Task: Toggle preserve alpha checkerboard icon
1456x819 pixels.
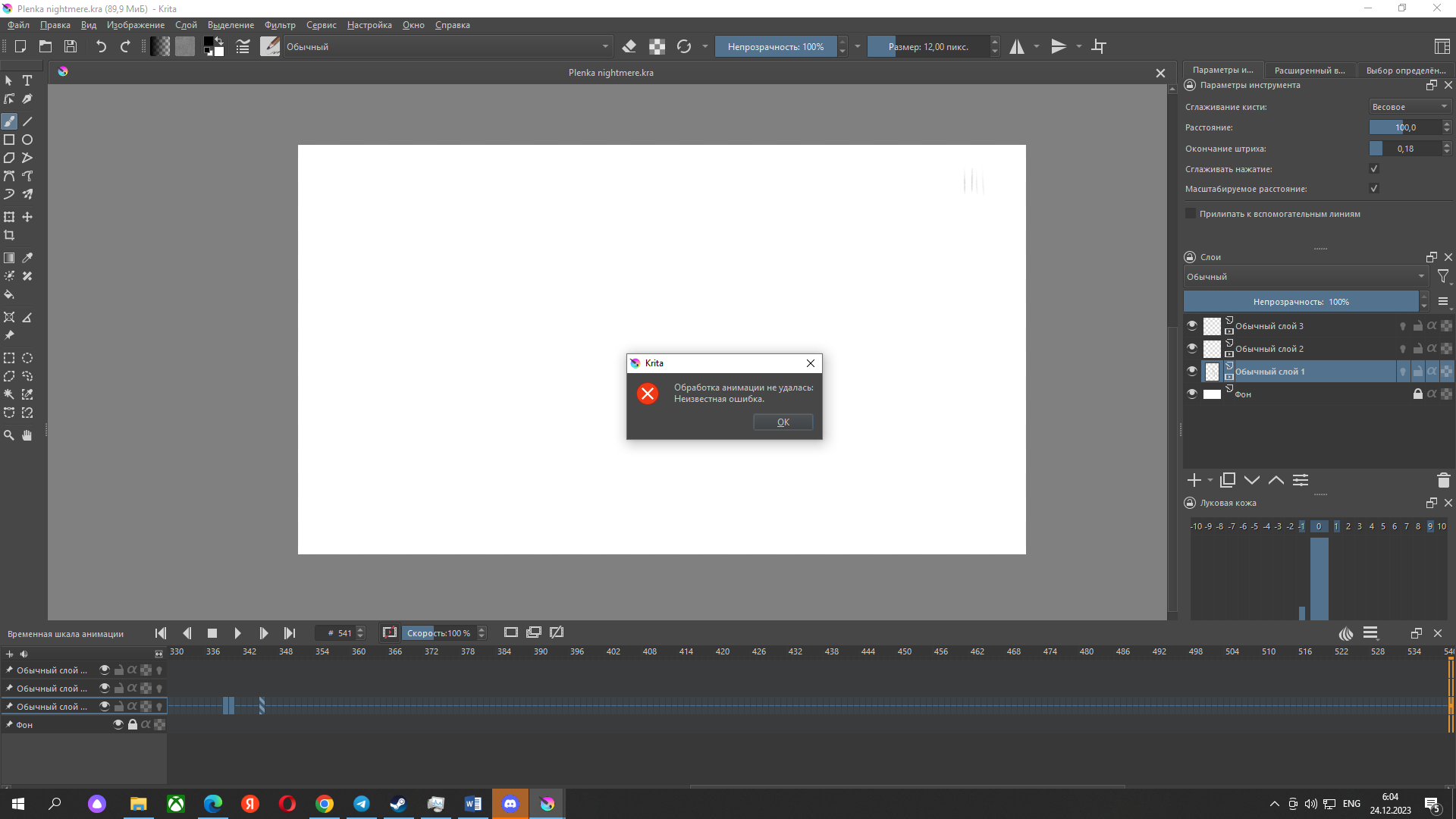Action: 657,46
